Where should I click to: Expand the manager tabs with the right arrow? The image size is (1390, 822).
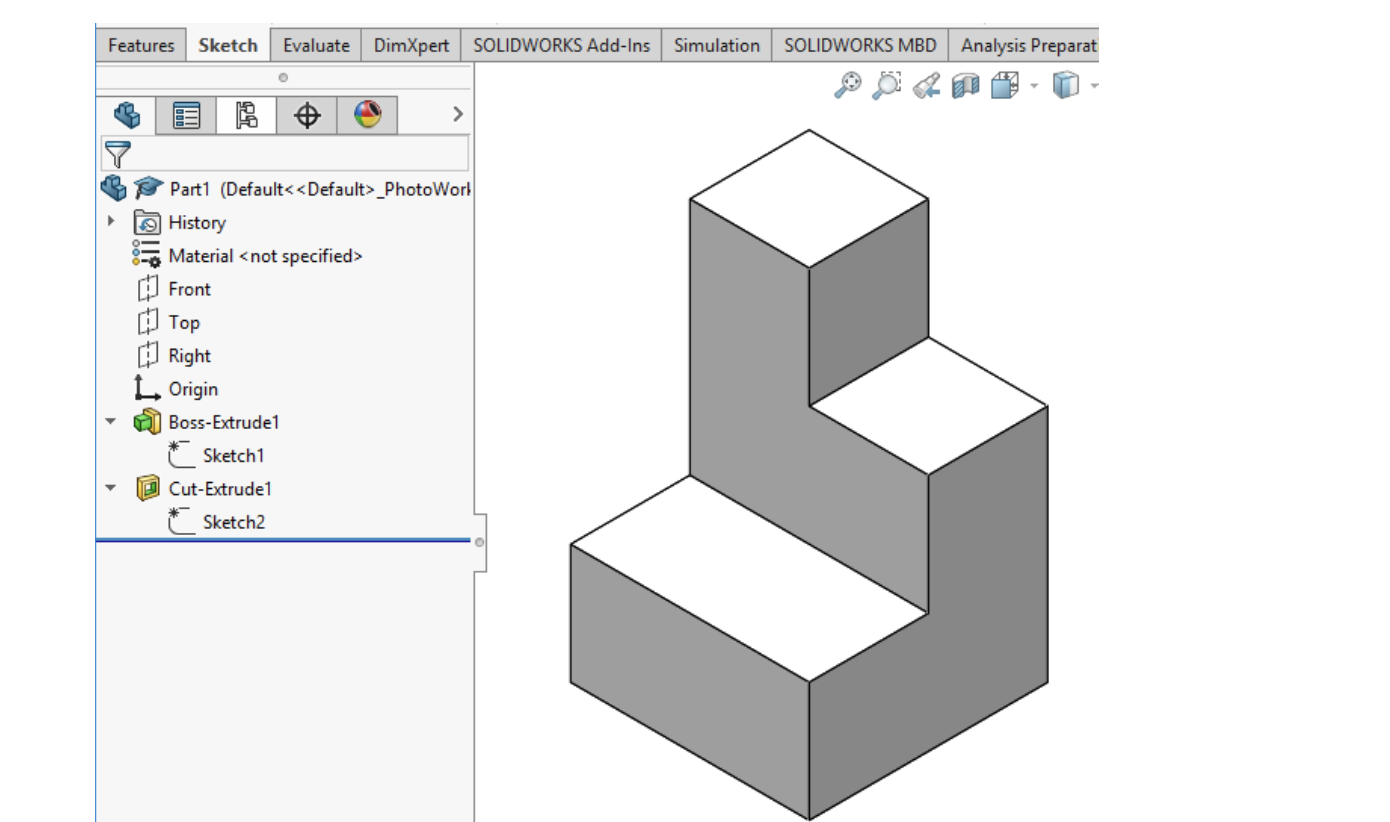458,115
